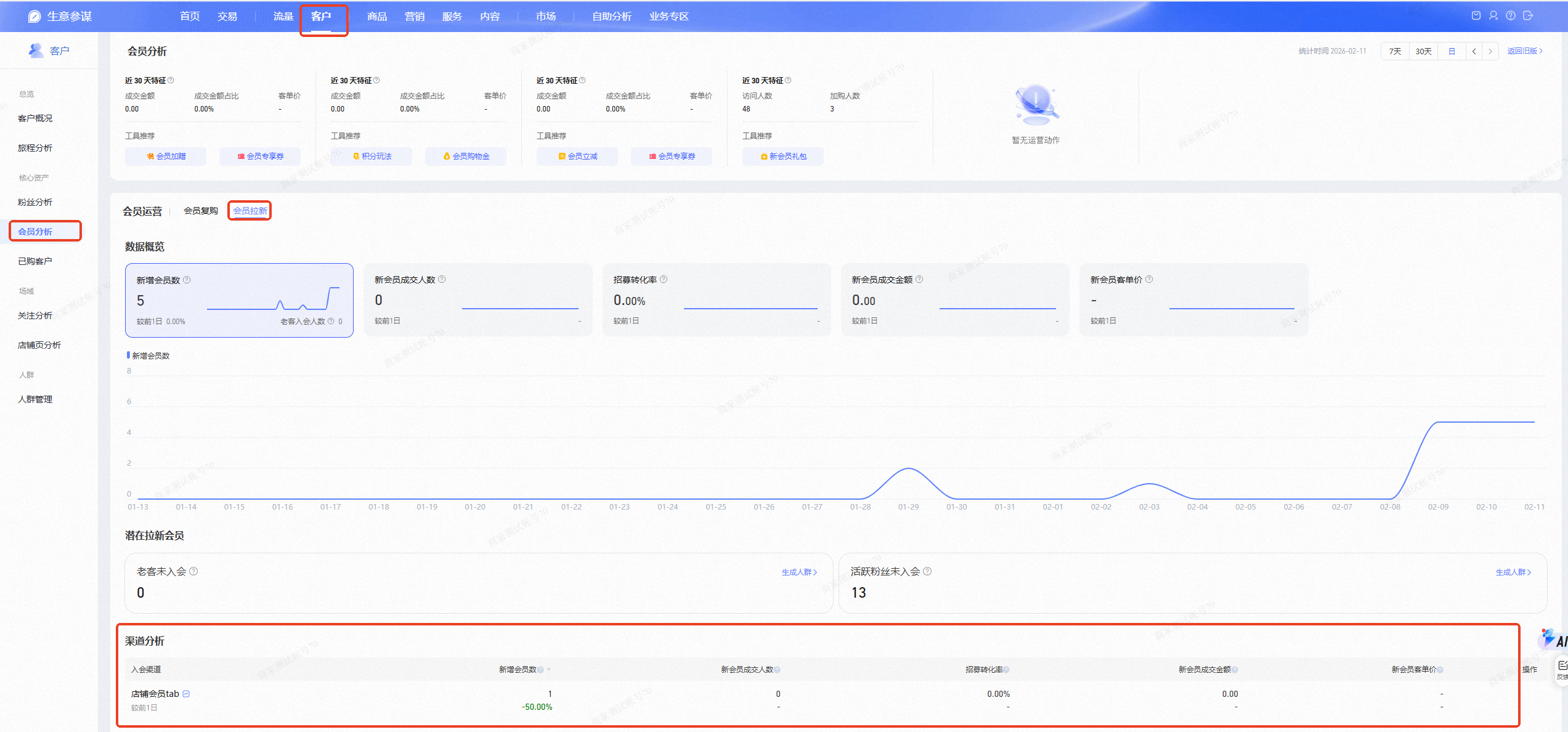This screenshot has height=732, width=1568.
Task: Open the help question mark icon
Action: tap(1511, 16)
